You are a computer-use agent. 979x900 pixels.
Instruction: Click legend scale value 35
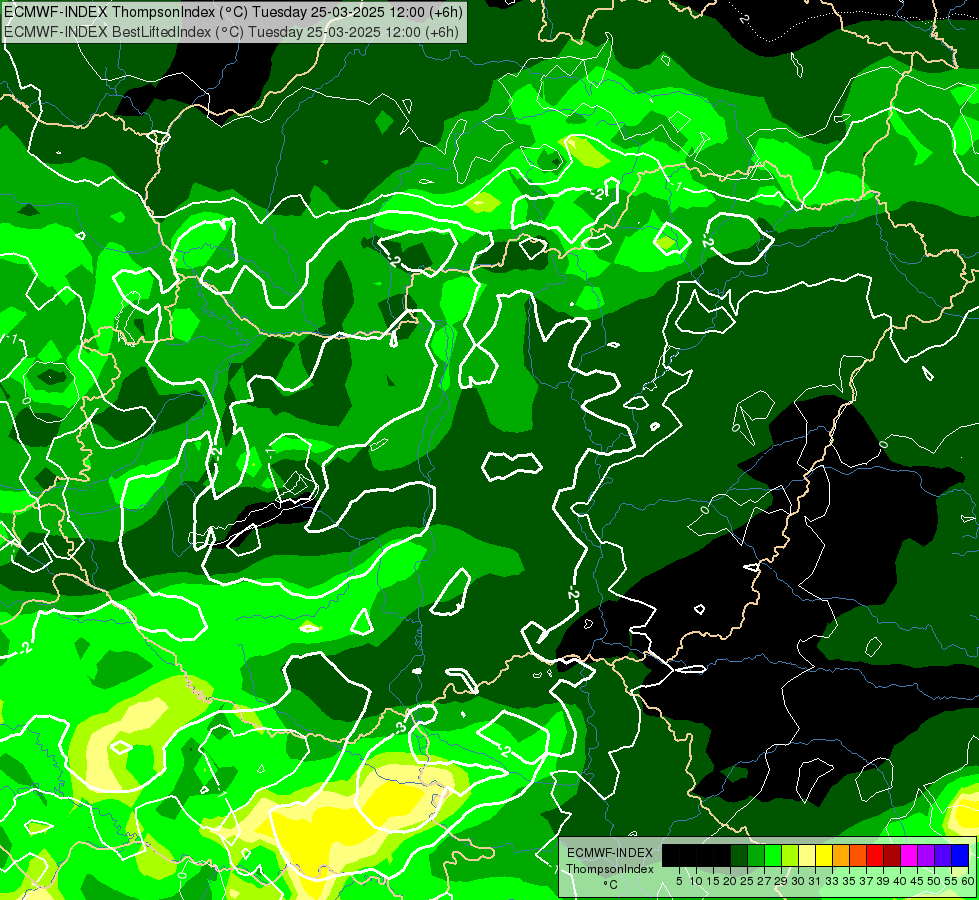(x=849, y=881)
